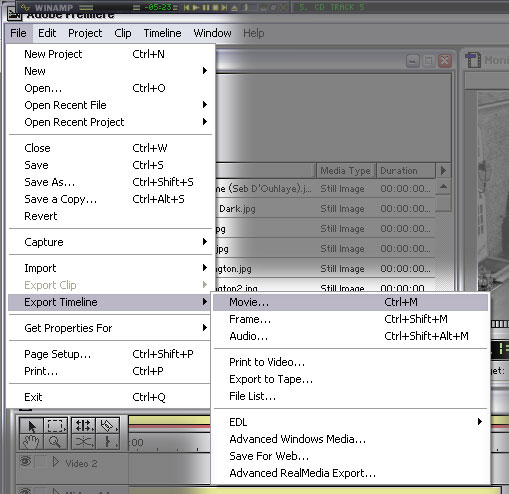Viewport: 509px width, 494px height.
Task: Skip to next track in Winamp
Action: point(224,7)
